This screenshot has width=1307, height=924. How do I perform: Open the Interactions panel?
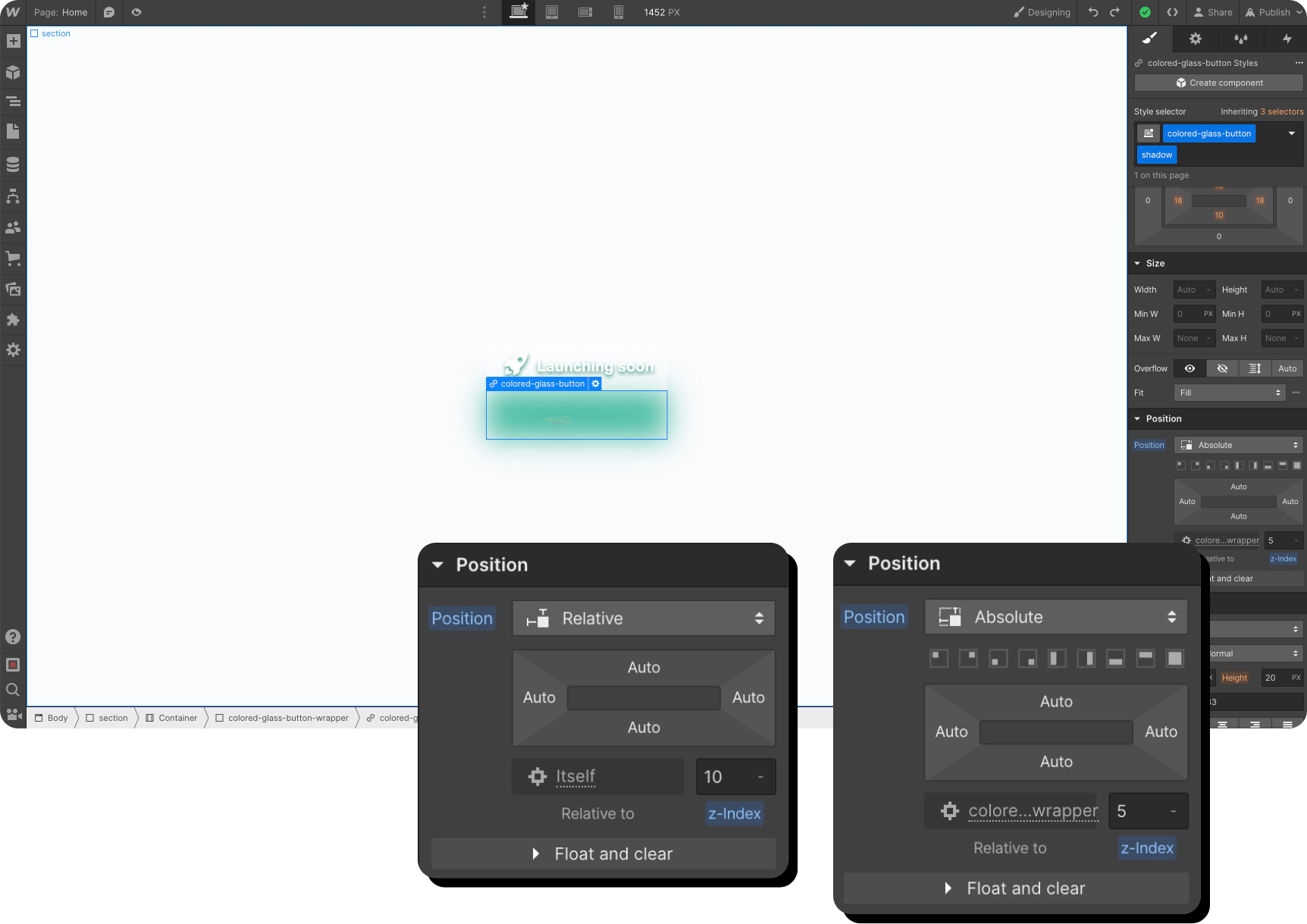pyautogui.click(x=1287, y=39)
